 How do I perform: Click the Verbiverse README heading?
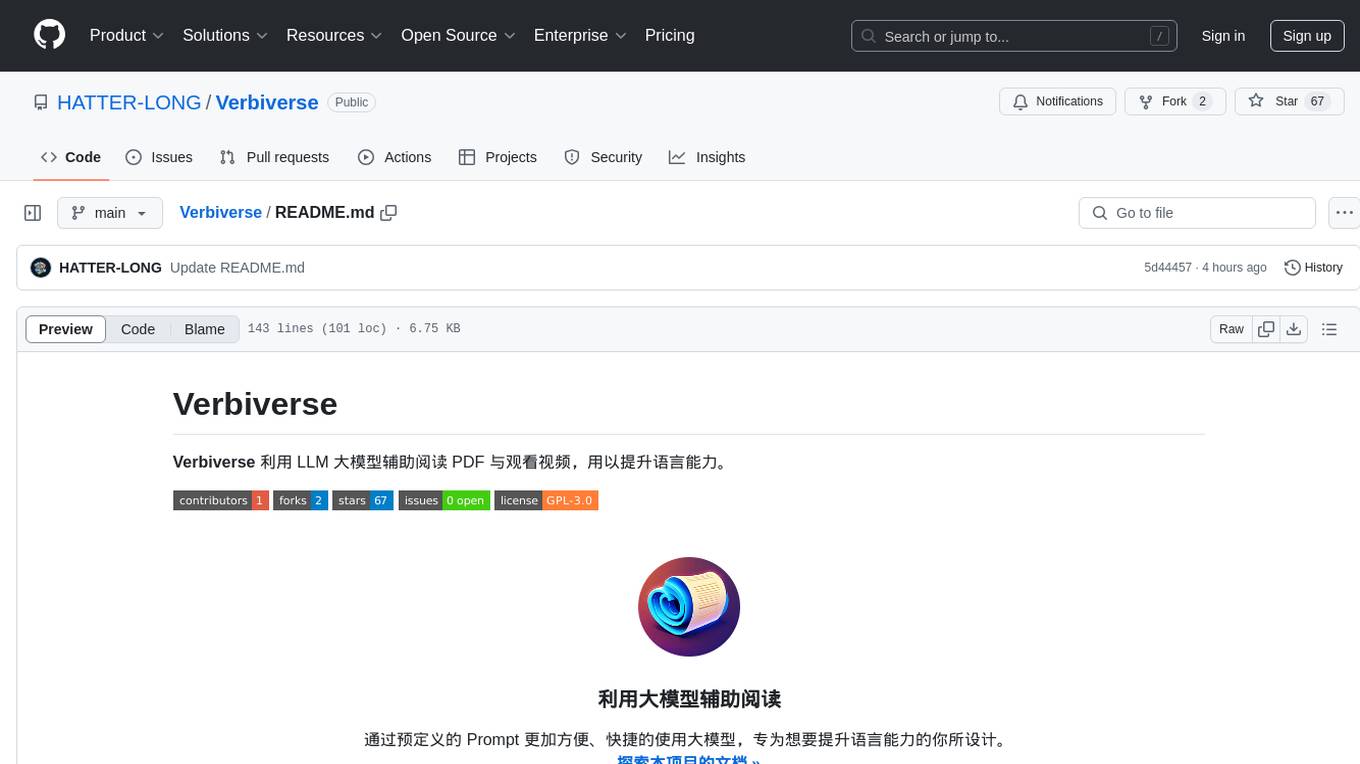click(255, 404)
